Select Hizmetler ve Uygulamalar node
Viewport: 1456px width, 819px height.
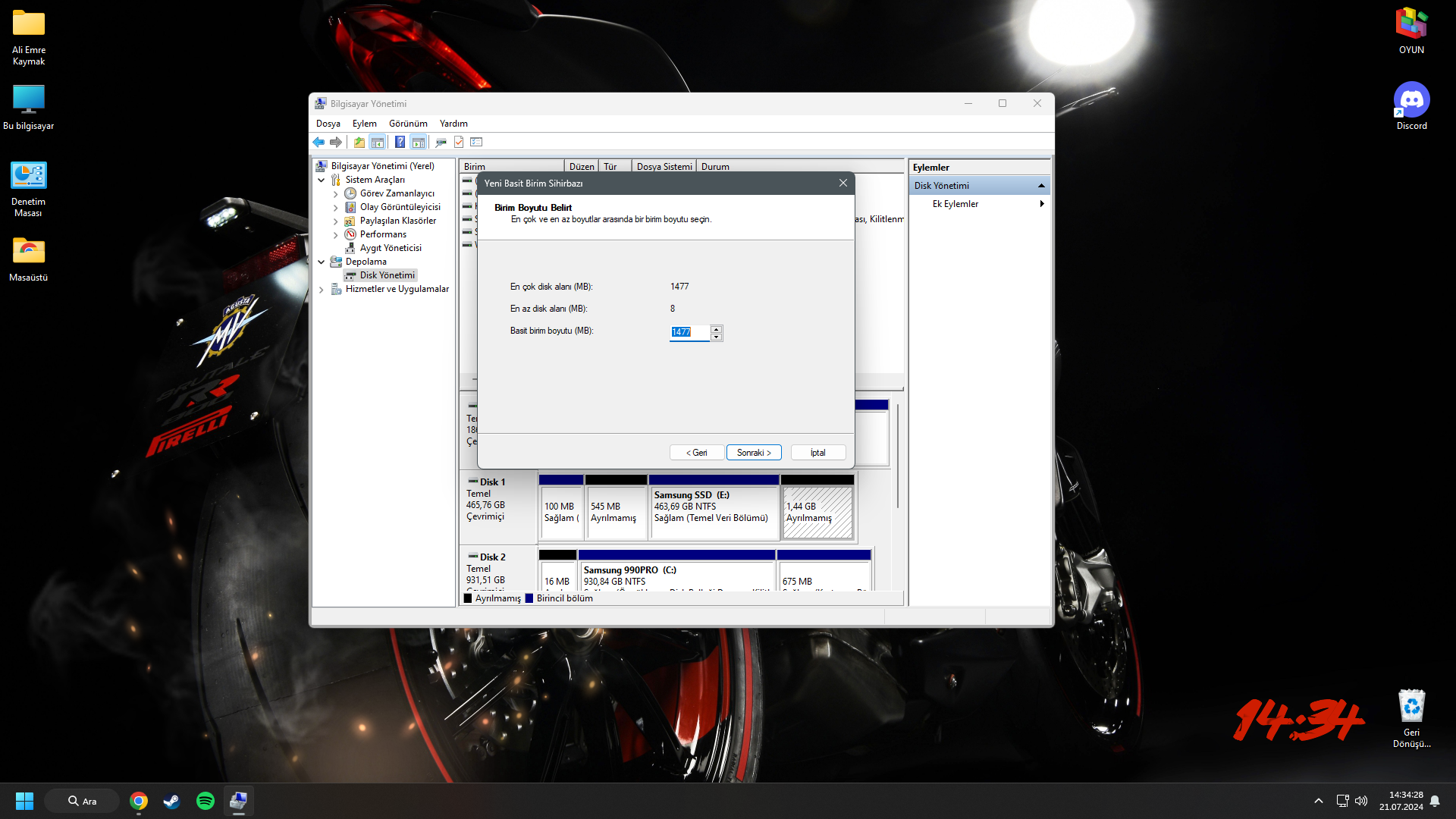click(397, 289)
